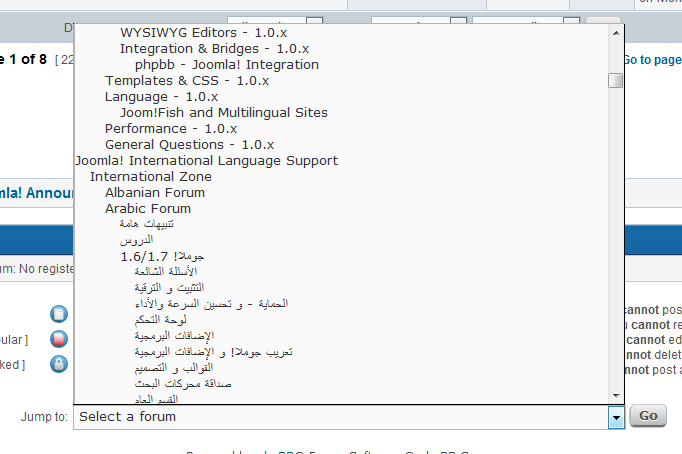Follow the Go to page link
The height and width of the screenshot is (454, 682).
(x=651, y=60)
